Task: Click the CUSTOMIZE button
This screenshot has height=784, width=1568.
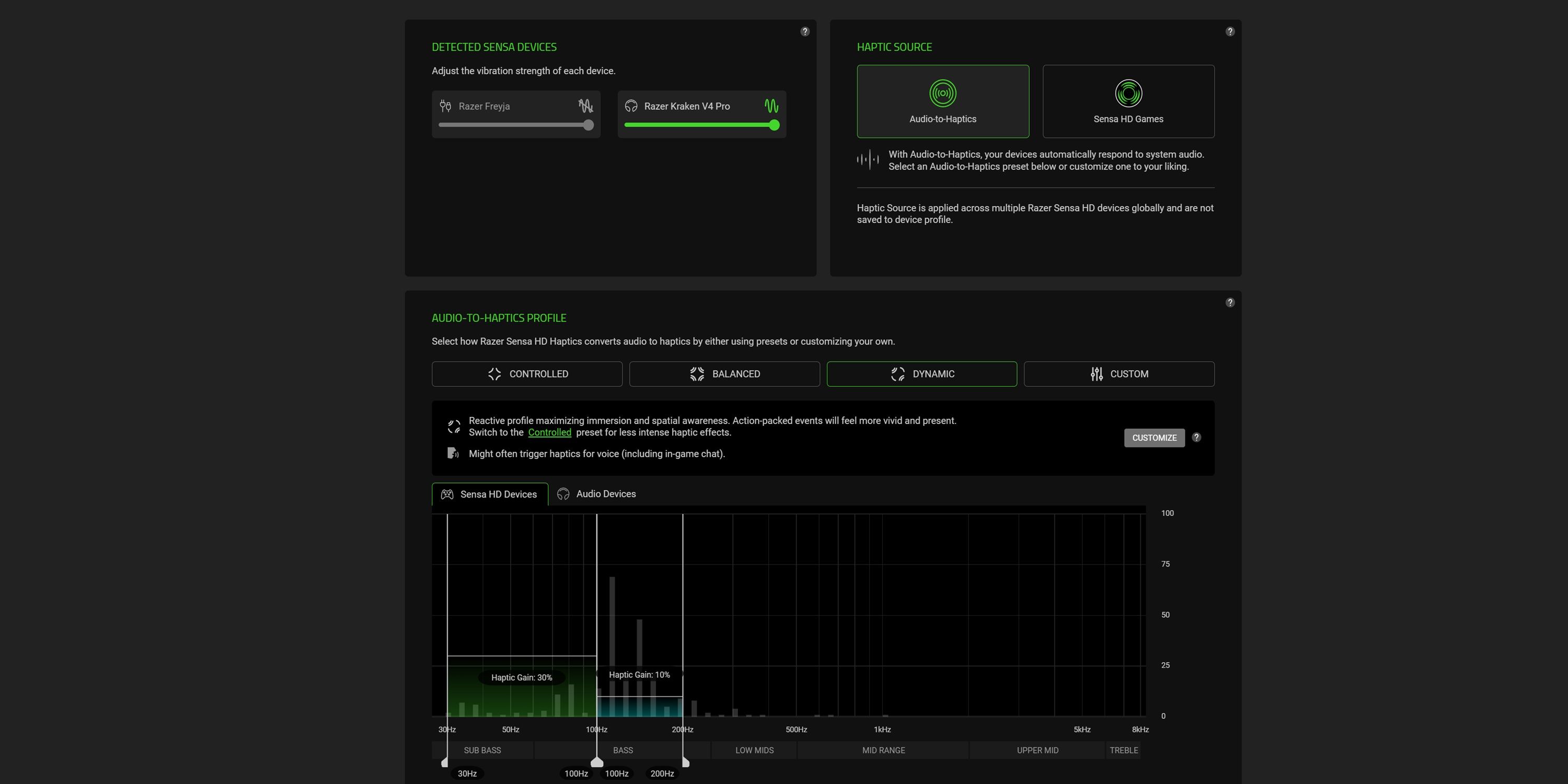Action: [x=1154, y=437]
